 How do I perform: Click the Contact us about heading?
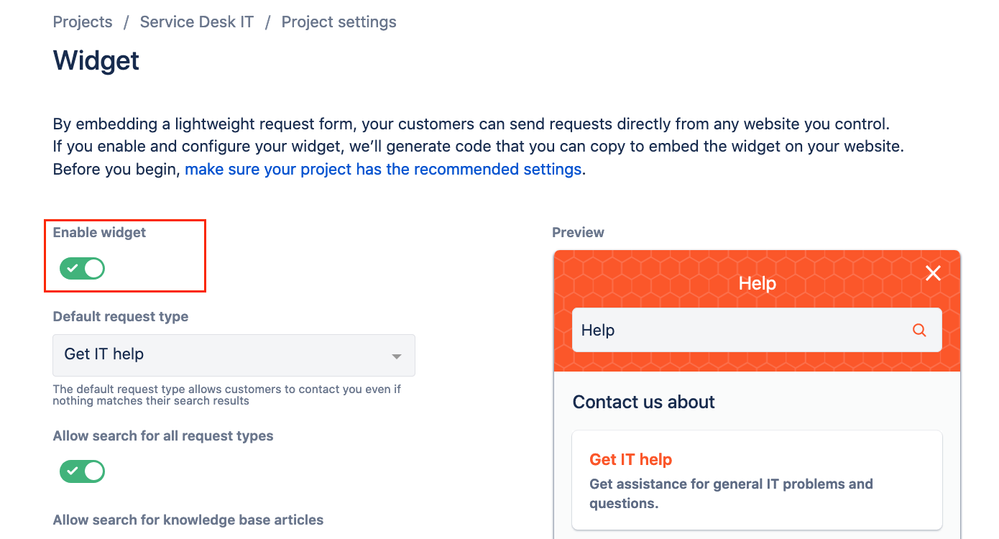pyautogui.click(x=643, y=402)
